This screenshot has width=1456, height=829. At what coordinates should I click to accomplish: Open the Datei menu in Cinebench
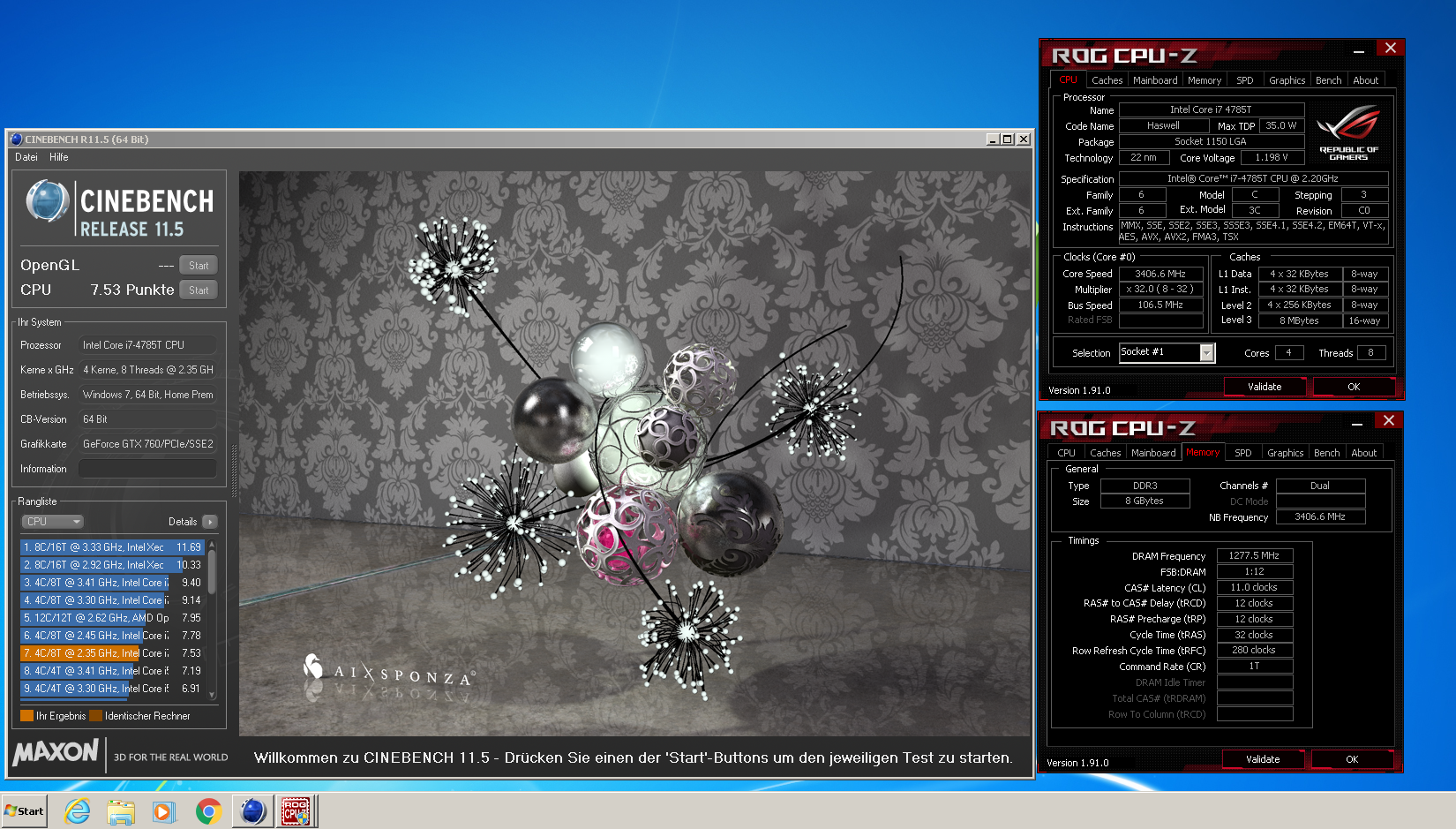click(x=26, y=157)
